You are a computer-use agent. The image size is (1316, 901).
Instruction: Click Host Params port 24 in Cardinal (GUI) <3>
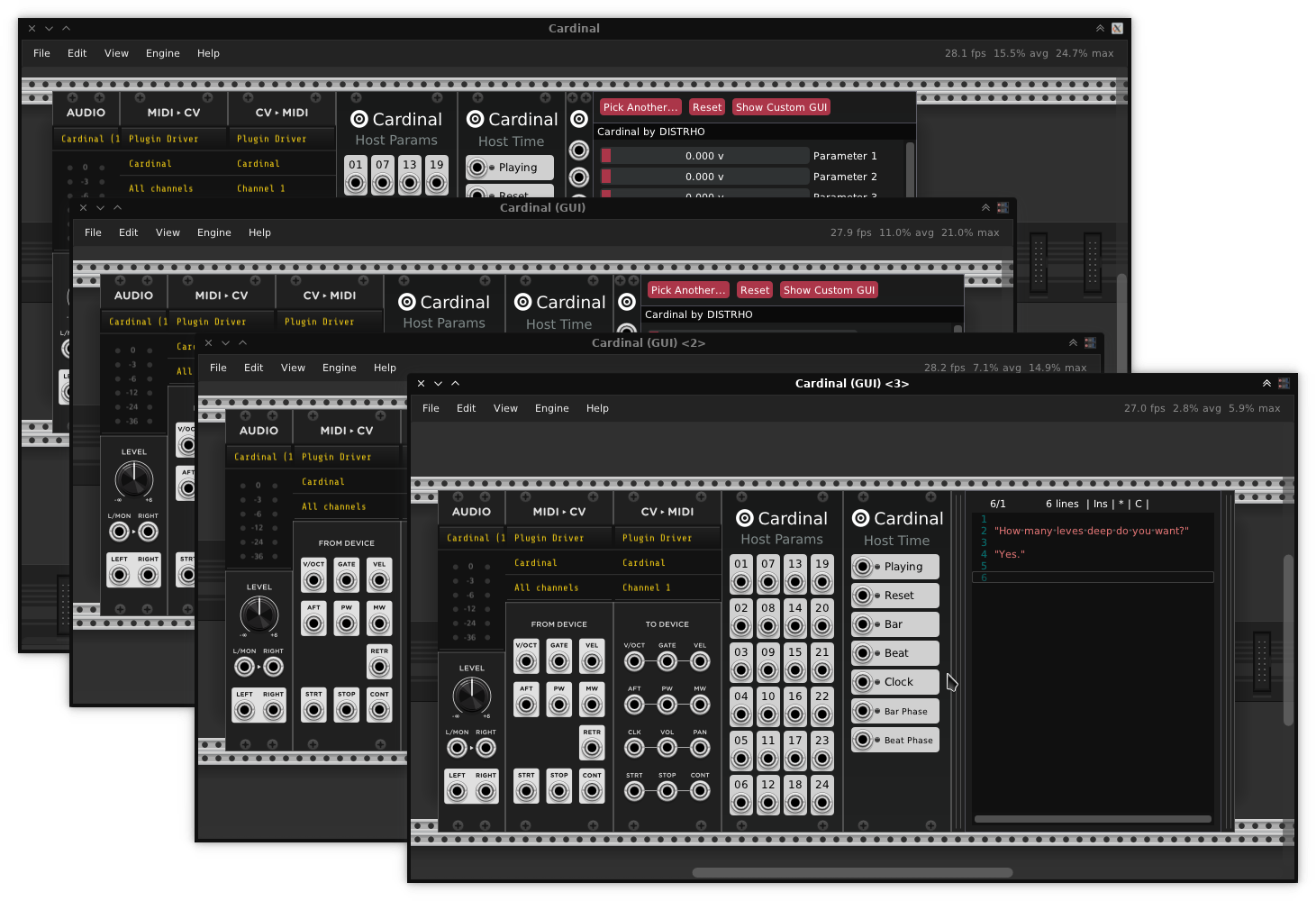coord(822,804)
